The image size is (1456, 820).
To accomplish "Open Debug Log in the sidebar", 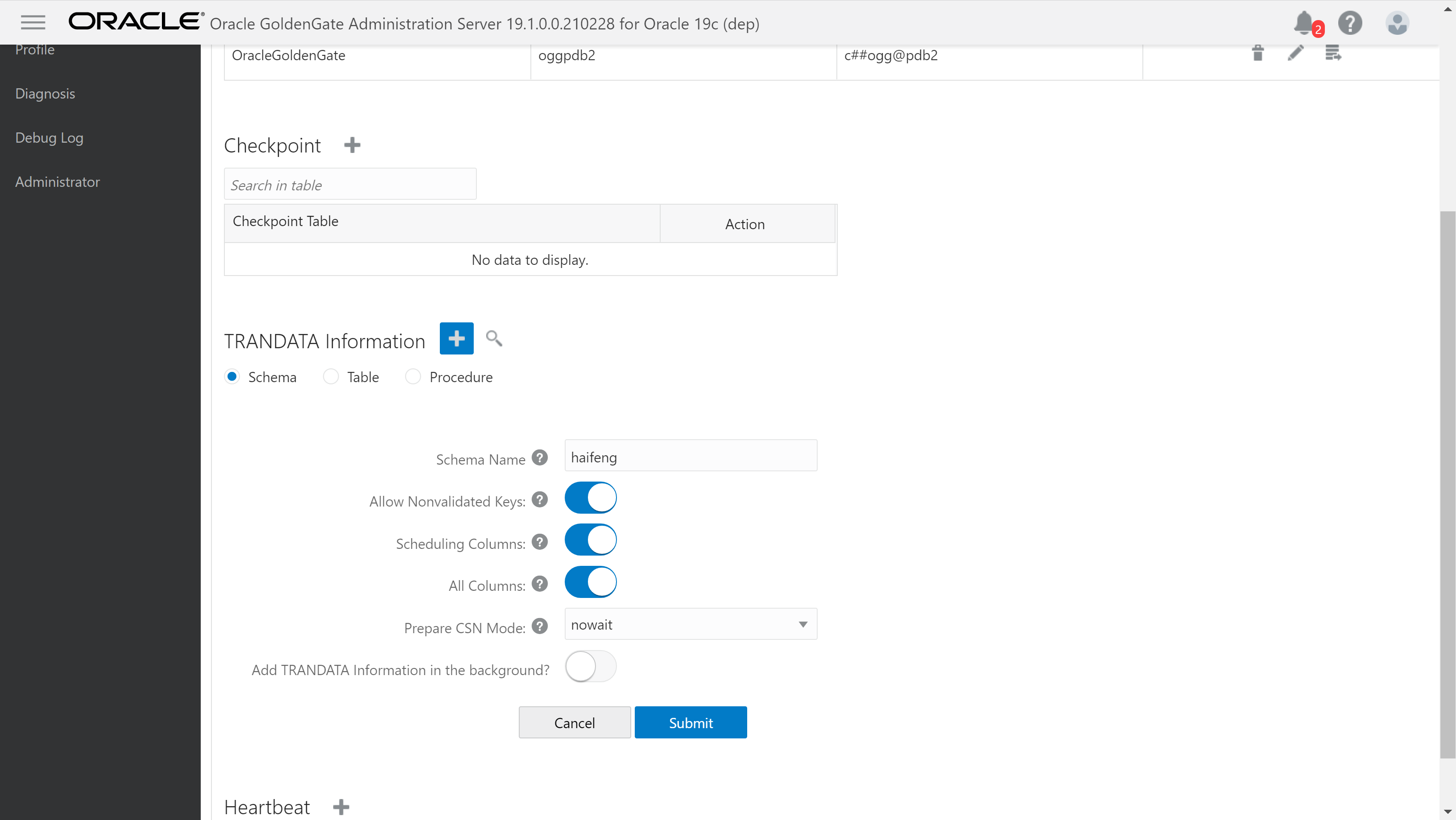I will 49,138.
